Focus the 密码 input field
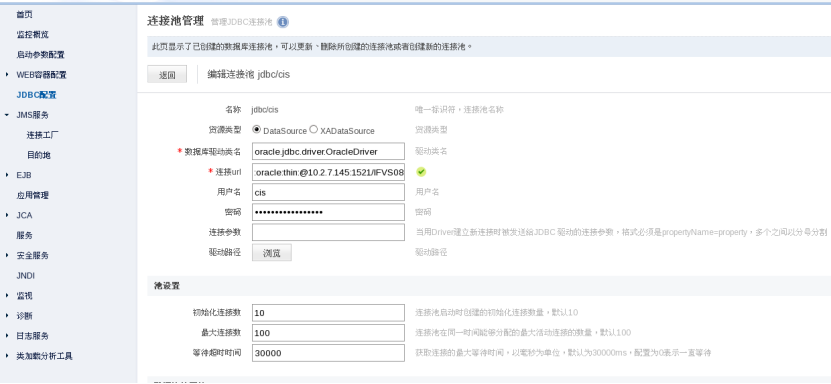Image resolution: width=831 pixels, height=384 pixels. 328,212
